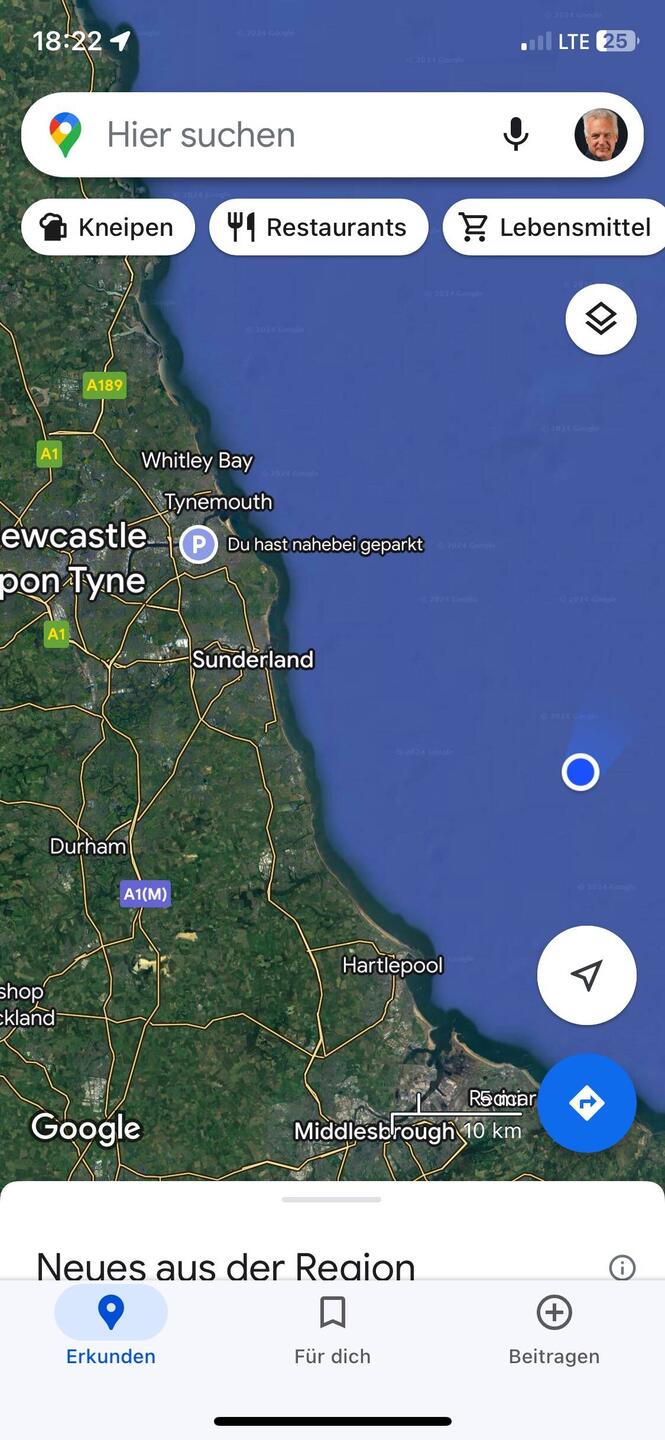The image size is (665, 1440).
Task: Select the Lebensmittel filter chip
Action: (555, 227)
